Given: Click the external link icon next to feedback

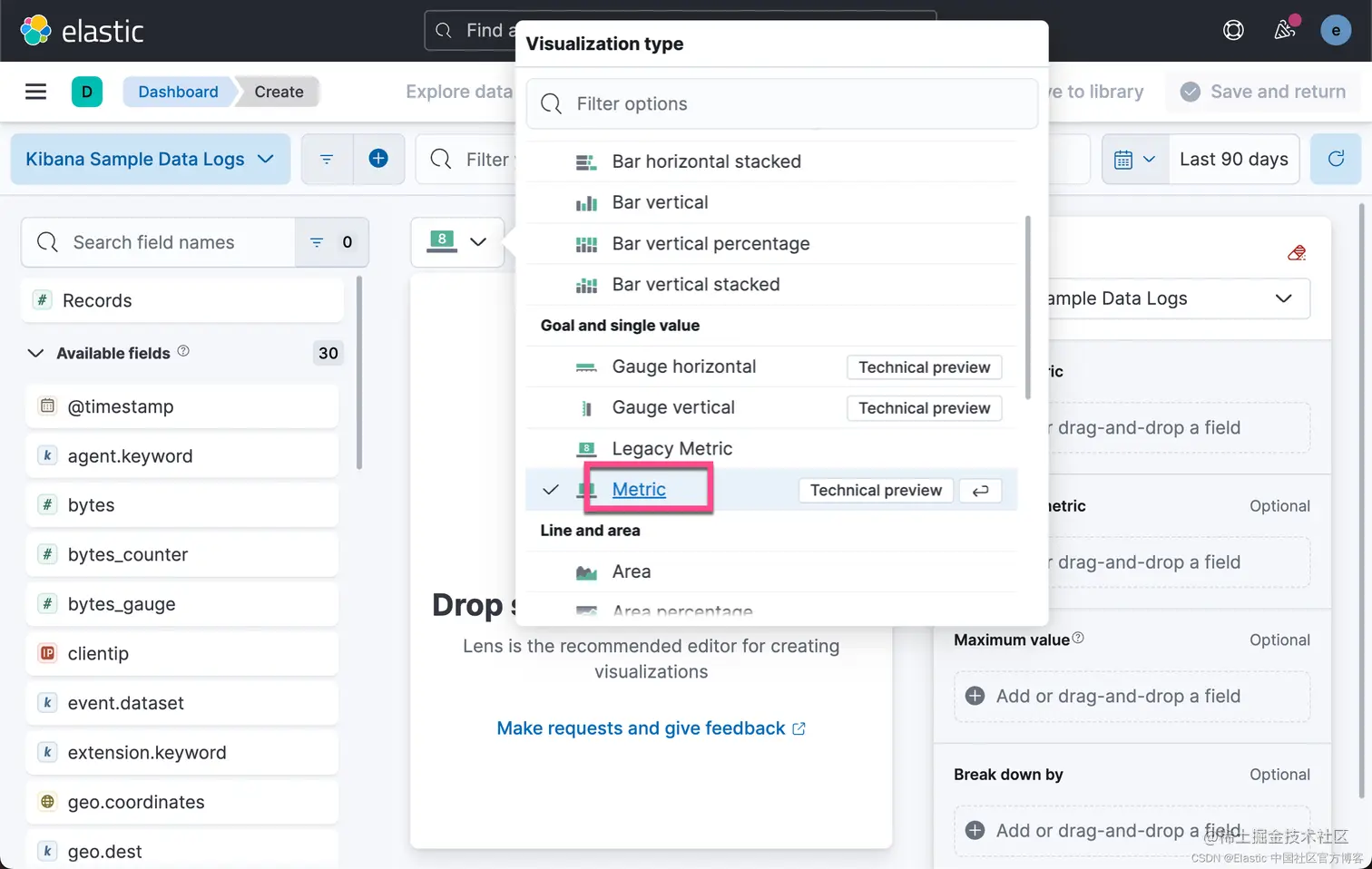Looking at the screenshot, I should 799,728.
